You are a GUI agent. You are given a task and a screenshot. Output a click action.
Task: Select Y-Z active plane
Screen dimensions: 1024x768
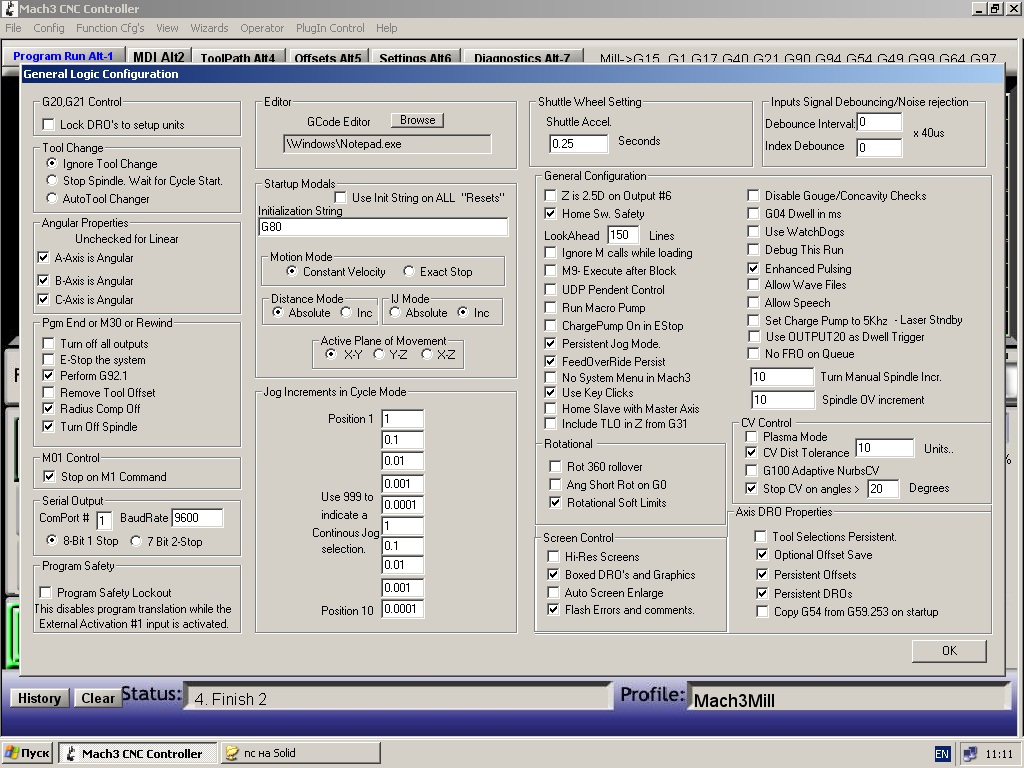(x=379, y=354)
